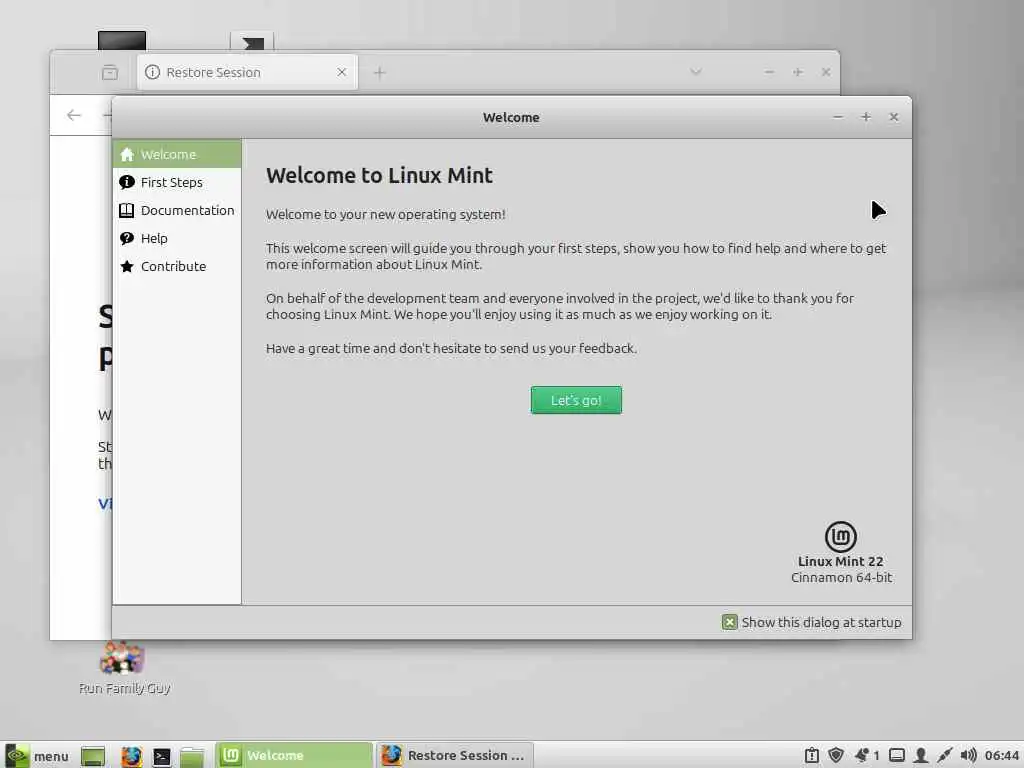Maximize the Welcome window
The image size is (1024, 768).
coord(866,117)
